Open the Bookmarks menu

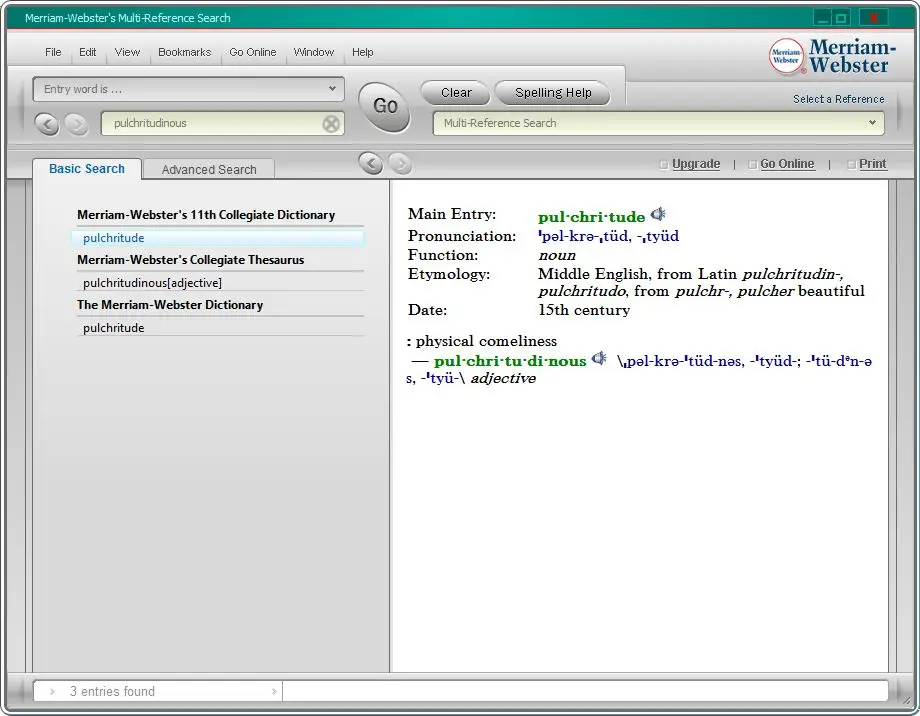pos(184,52)
